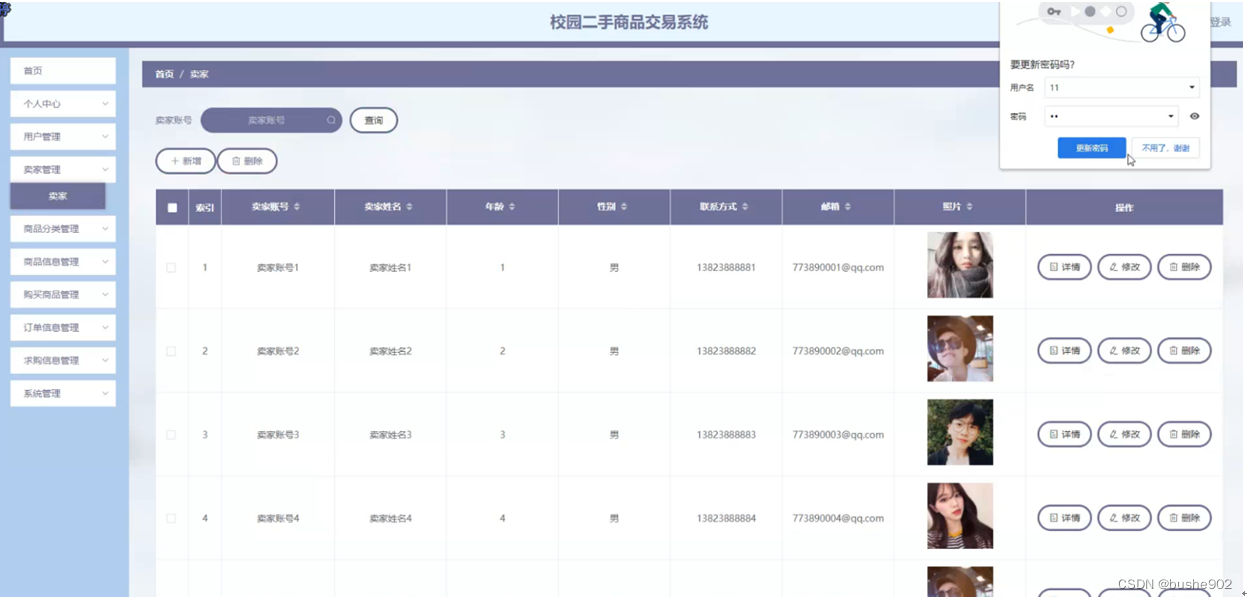
Task: Sort 邮箱 column using sort arrows
Action: tap(848, 207)
